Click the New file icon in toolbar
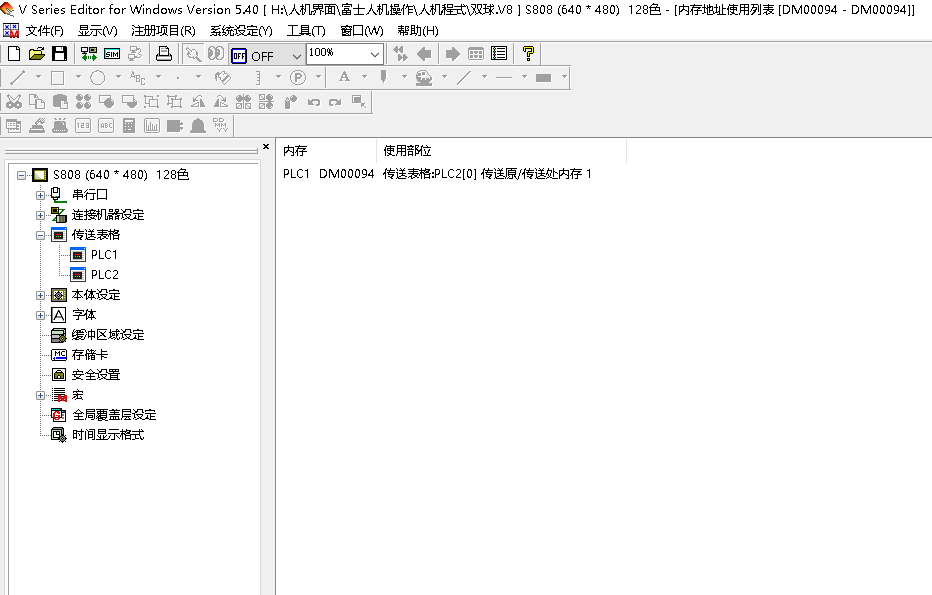932x595 pixels. 13,54
